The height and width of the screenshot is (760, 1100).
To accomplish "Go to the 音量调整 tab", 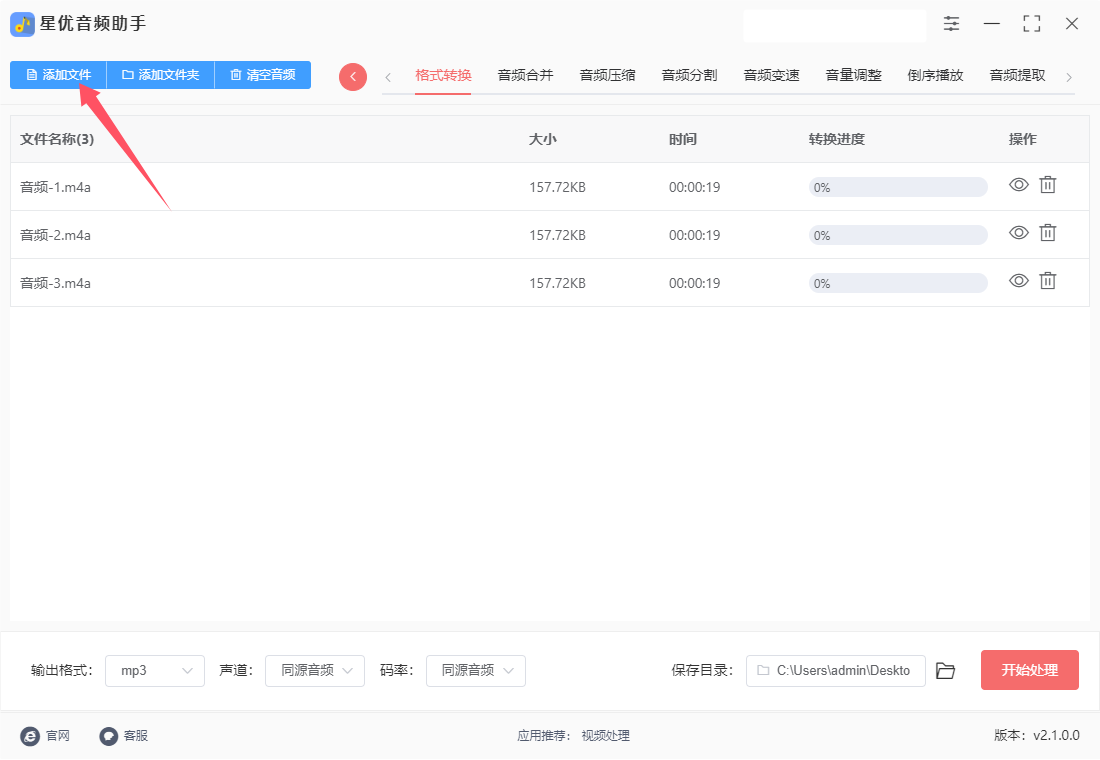I will pos(853,75).
